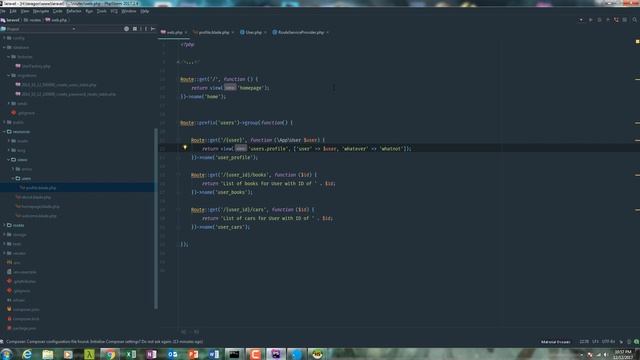Switch to the RouteServiceProvider.php editor tab
This screenshot has width=640, height=360.
click(301, 32)
